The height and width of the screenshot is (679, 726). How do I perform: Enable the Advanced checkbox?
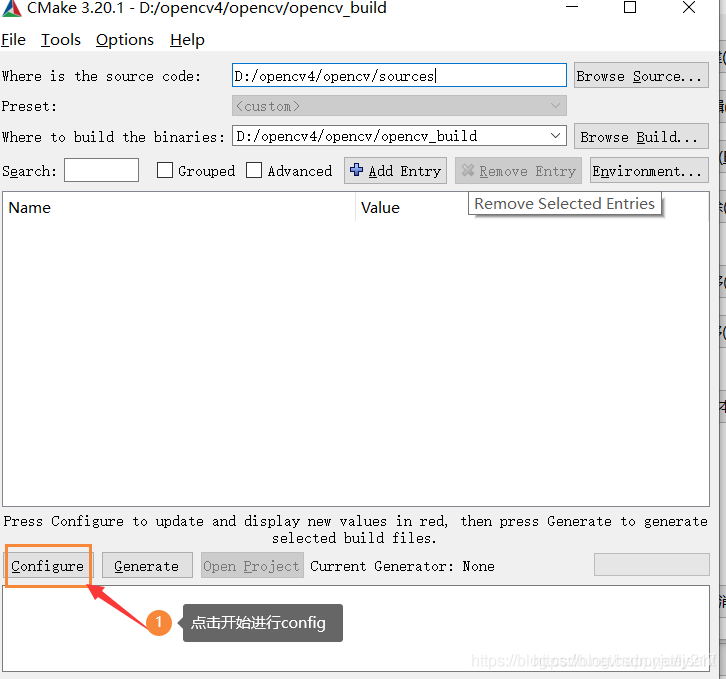(254, 170)
